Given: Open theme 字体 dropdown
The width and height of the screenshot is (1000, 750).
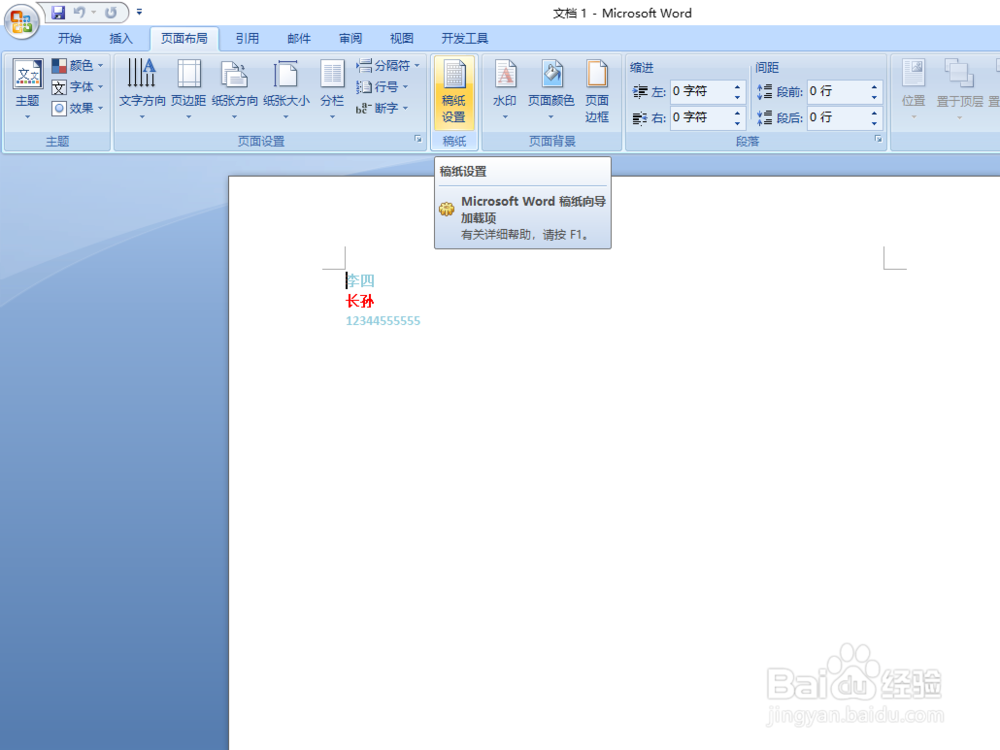Looking at the screenshot, I should (x=78, y=87).
